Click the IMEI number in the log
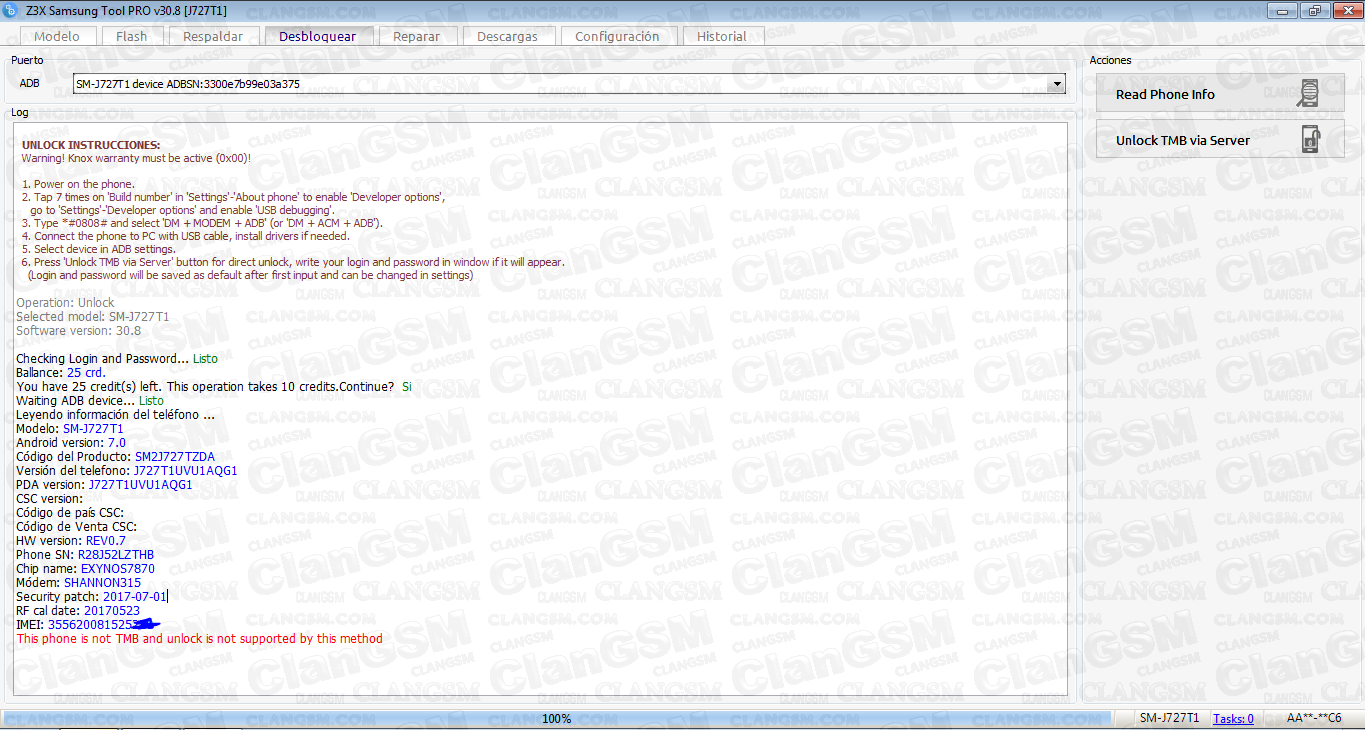The image size is (1365, 730). (104, 624)
